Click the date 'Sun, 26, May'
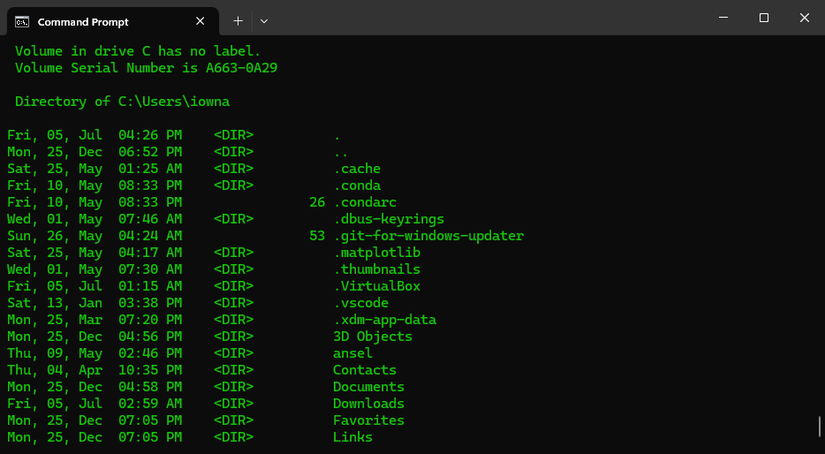825x454 pixels. tap(55, 236)
